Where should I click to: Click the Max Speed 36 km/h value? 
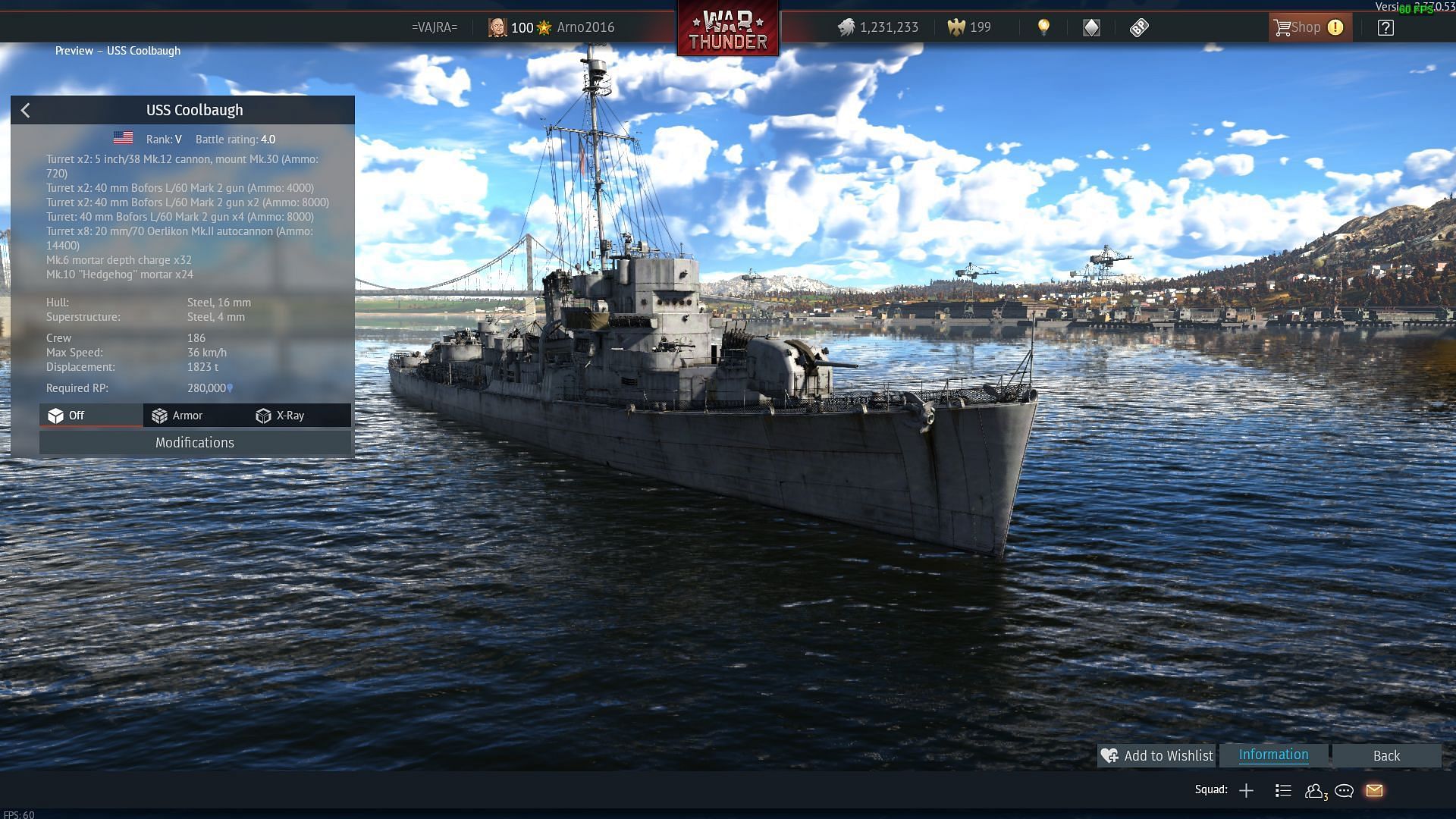[207, 353]
